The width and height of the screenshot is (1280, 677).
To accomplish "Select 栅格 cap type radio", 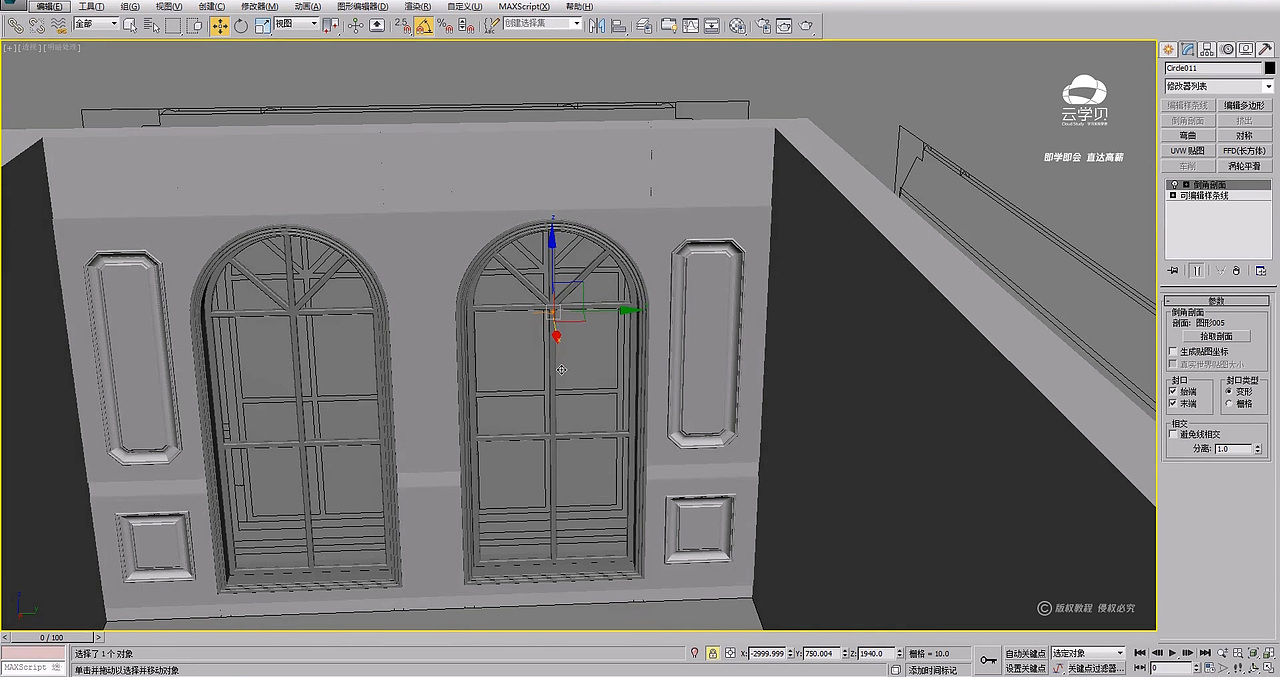I will pos(1229,404).
